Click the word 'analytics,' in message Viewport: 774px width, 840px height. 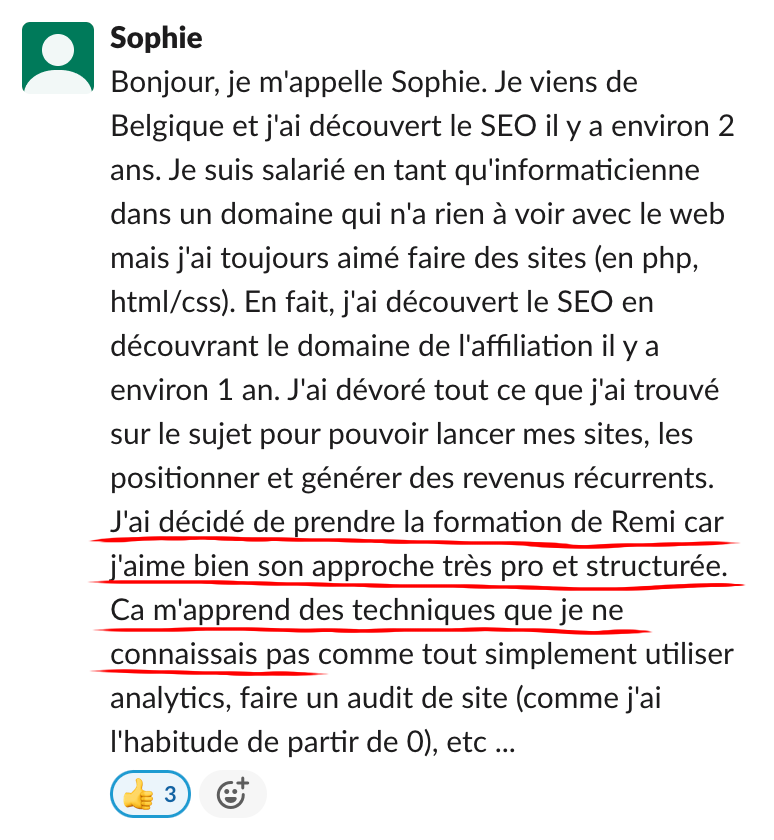pyautogui.click(x=171, y=699)
